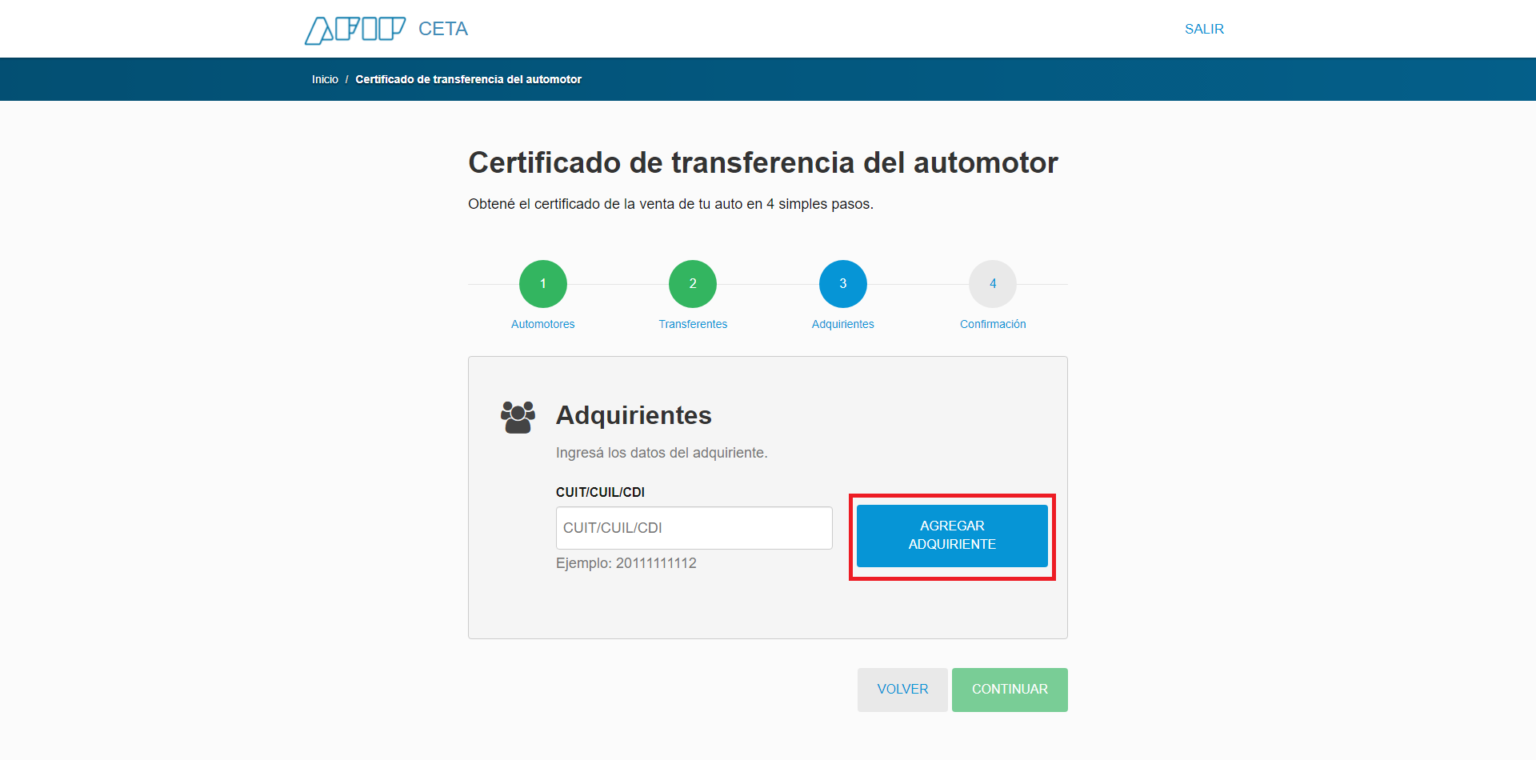
Task: Click the 'Obtené el certificado' subtitle text
Action: pyautogui.click(x=671, y=204)
